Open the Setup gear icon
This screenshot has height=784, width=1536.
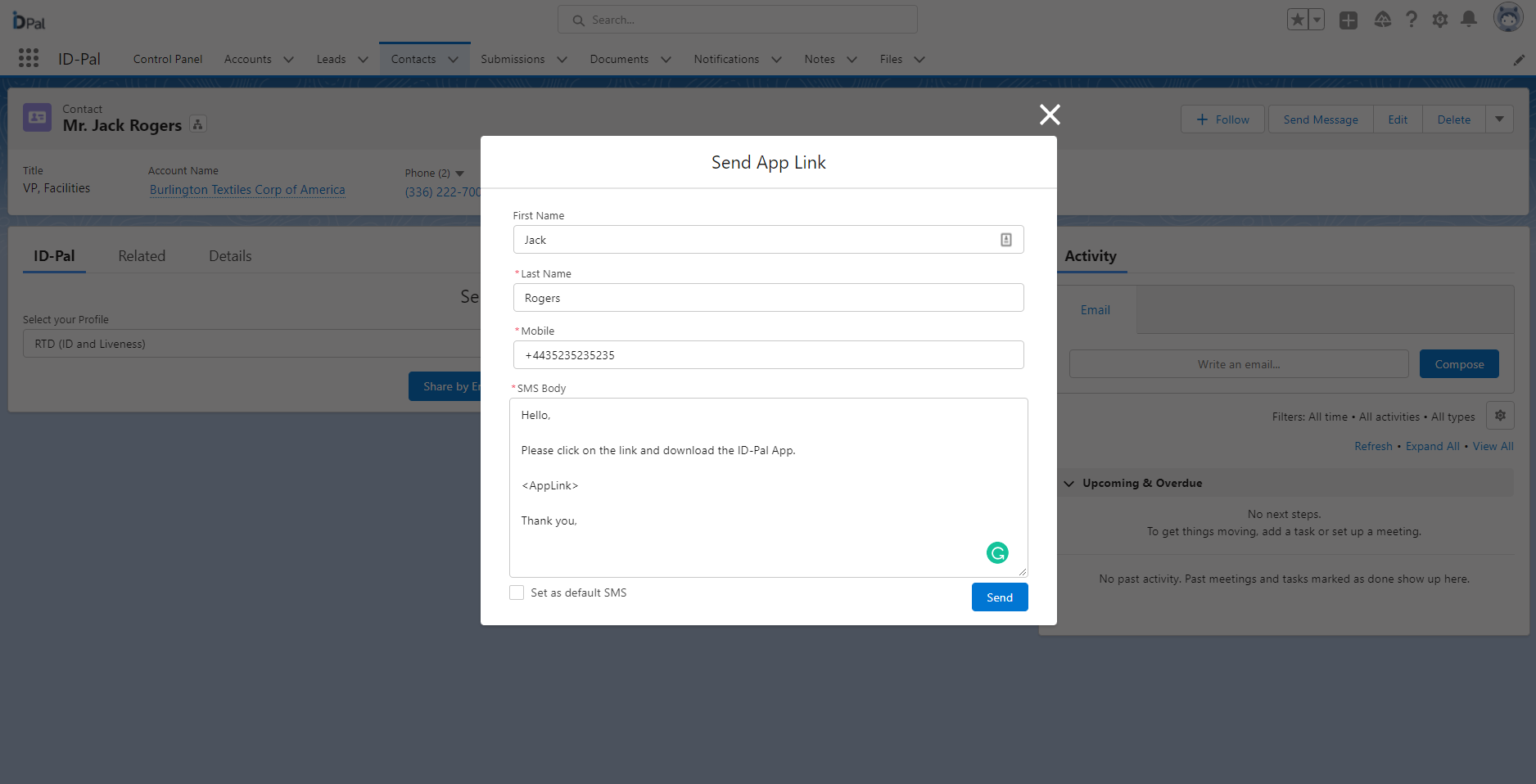point(1440,20)
